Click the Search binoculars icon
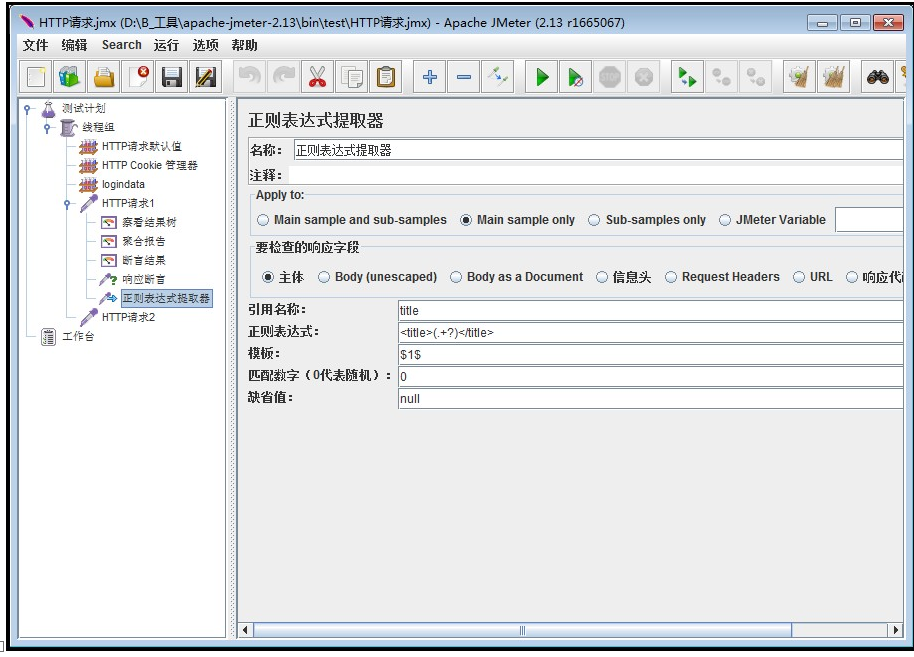The image size is (914, 657). 877,77
